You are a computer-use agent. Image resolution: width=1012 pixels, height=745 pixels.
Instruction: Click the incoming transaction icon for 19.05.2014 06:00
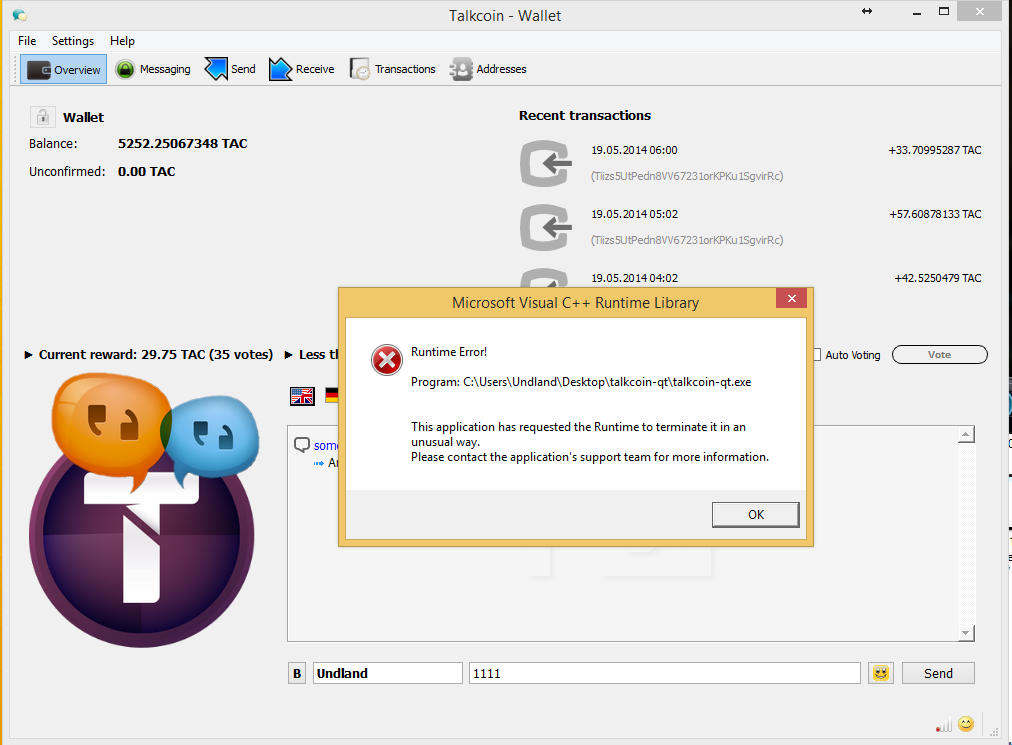(546, 163)
